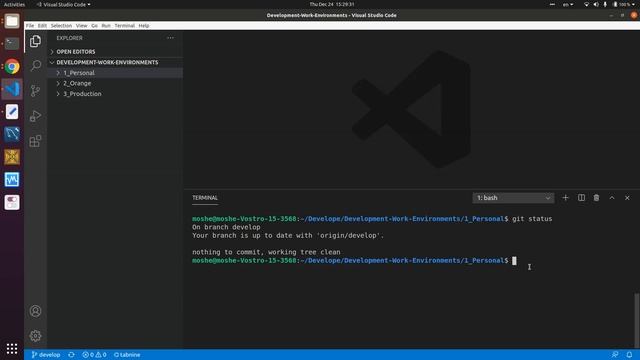Click the synchronize changes icon in status bar
The height and width of the screenshot is (360, 640).
coord(71,355)
